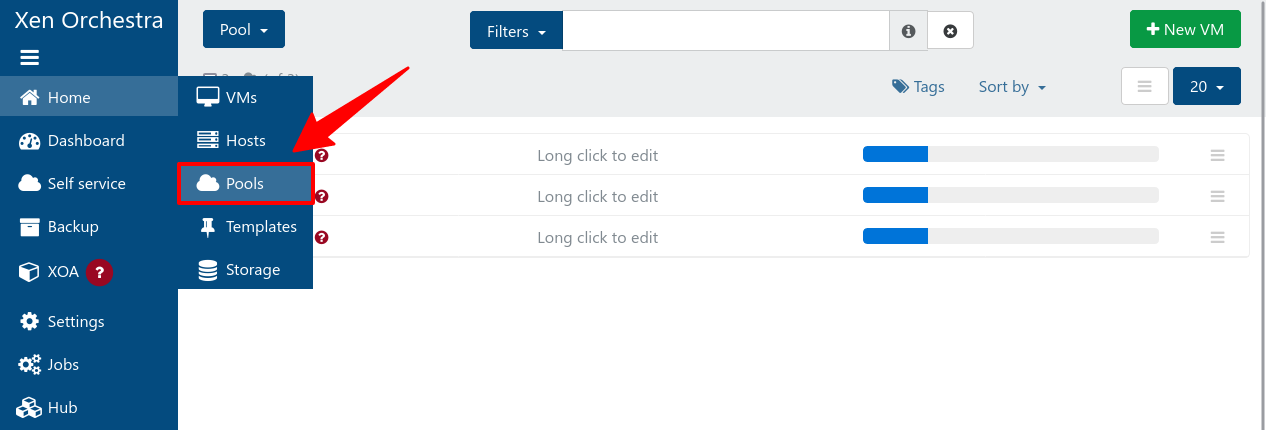This screenshot has width=1266, height=430.
Task: Select Hosts from the Home submenu
Action: (245, 140)
